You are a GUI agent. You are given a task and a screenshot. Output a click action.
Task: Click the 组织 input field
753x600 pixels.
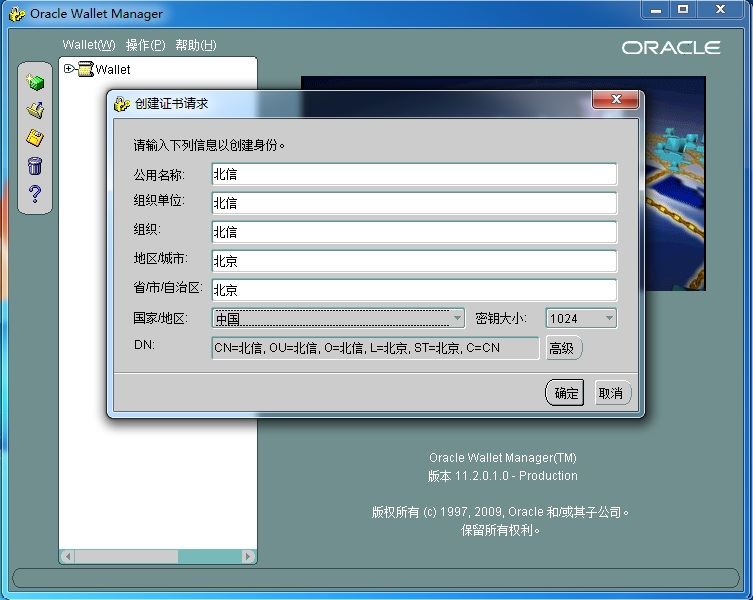click(414, 232)
